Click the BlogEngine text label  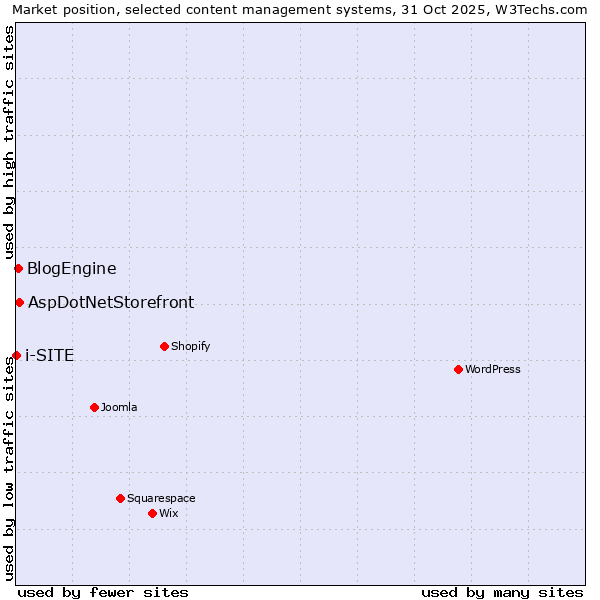[71, 268]
